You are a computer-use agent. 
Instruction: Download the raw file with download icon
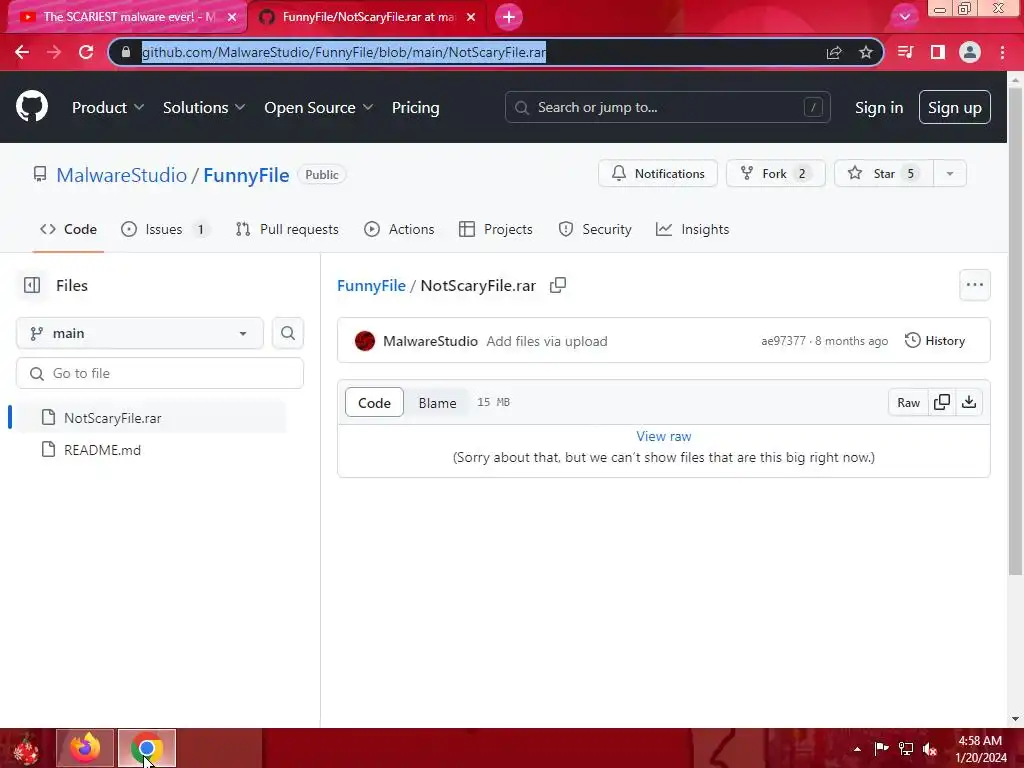[x=969, y=402]
